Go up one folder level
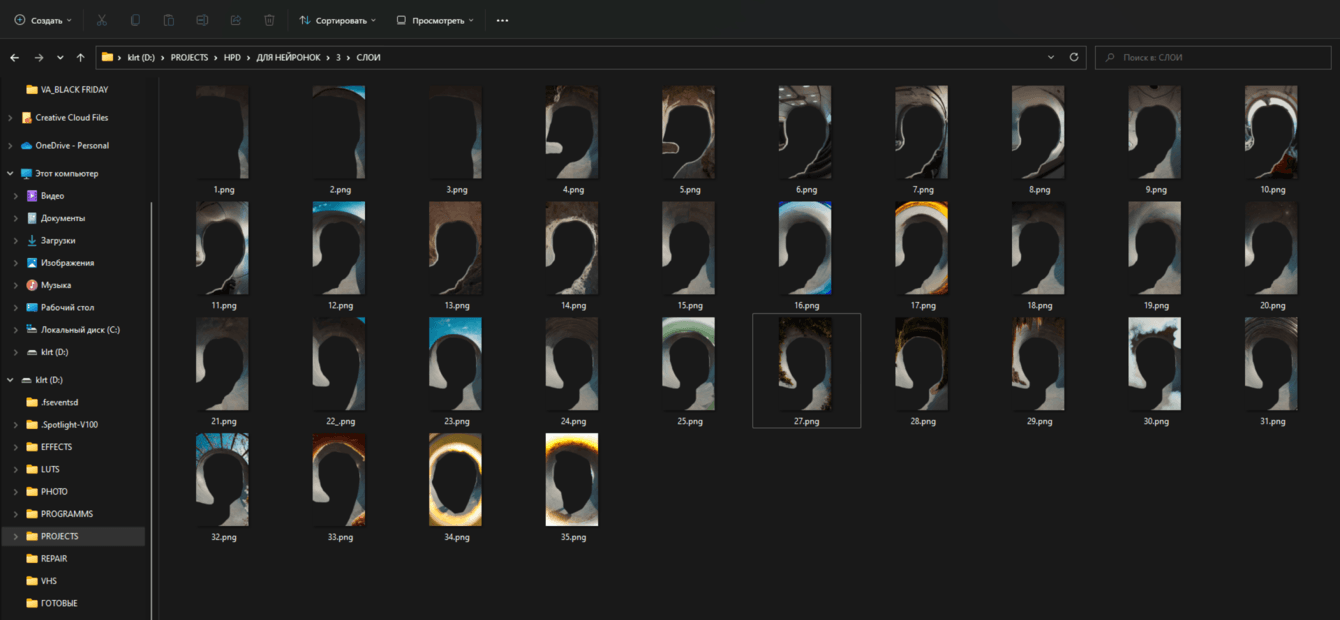 coord(81,58)
